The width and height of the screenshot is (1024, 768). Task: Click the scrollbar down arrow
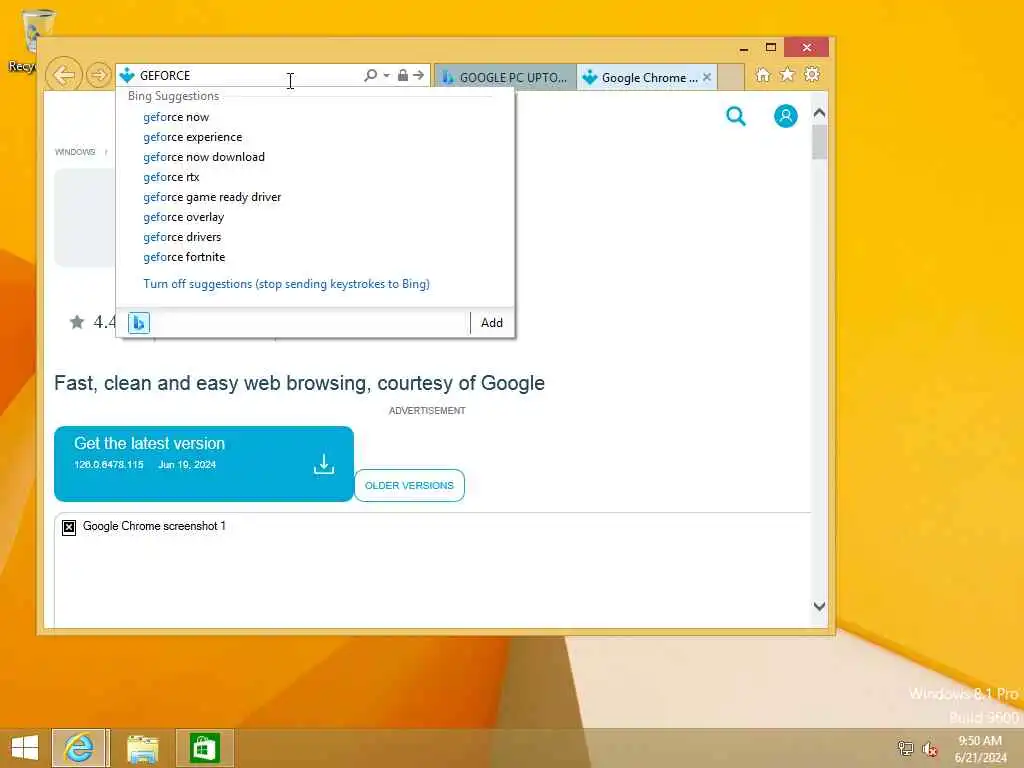point(820,606)
